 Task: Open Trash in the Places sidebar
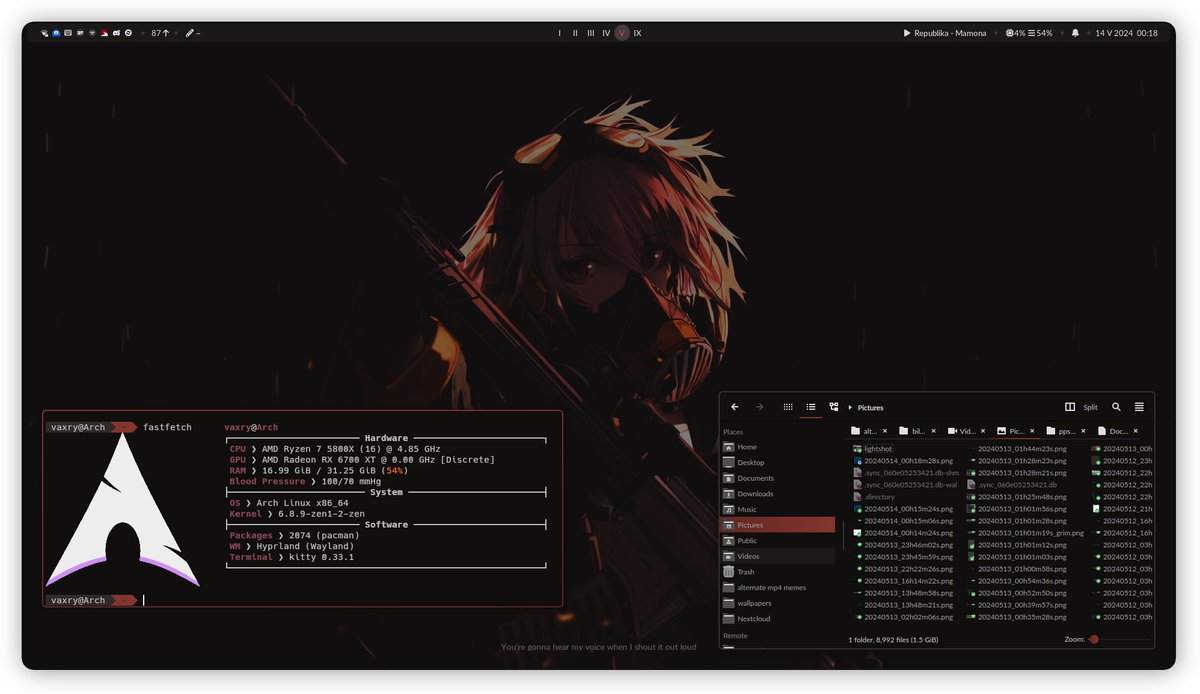(778, 572)
